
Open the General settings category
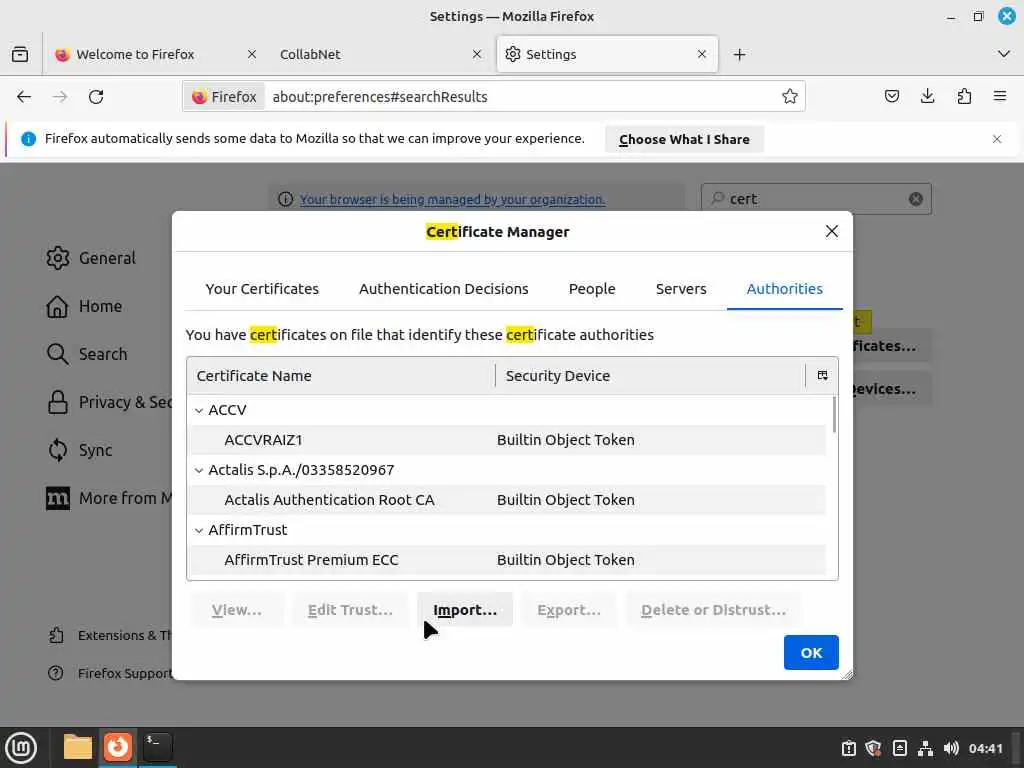[91, 258]
